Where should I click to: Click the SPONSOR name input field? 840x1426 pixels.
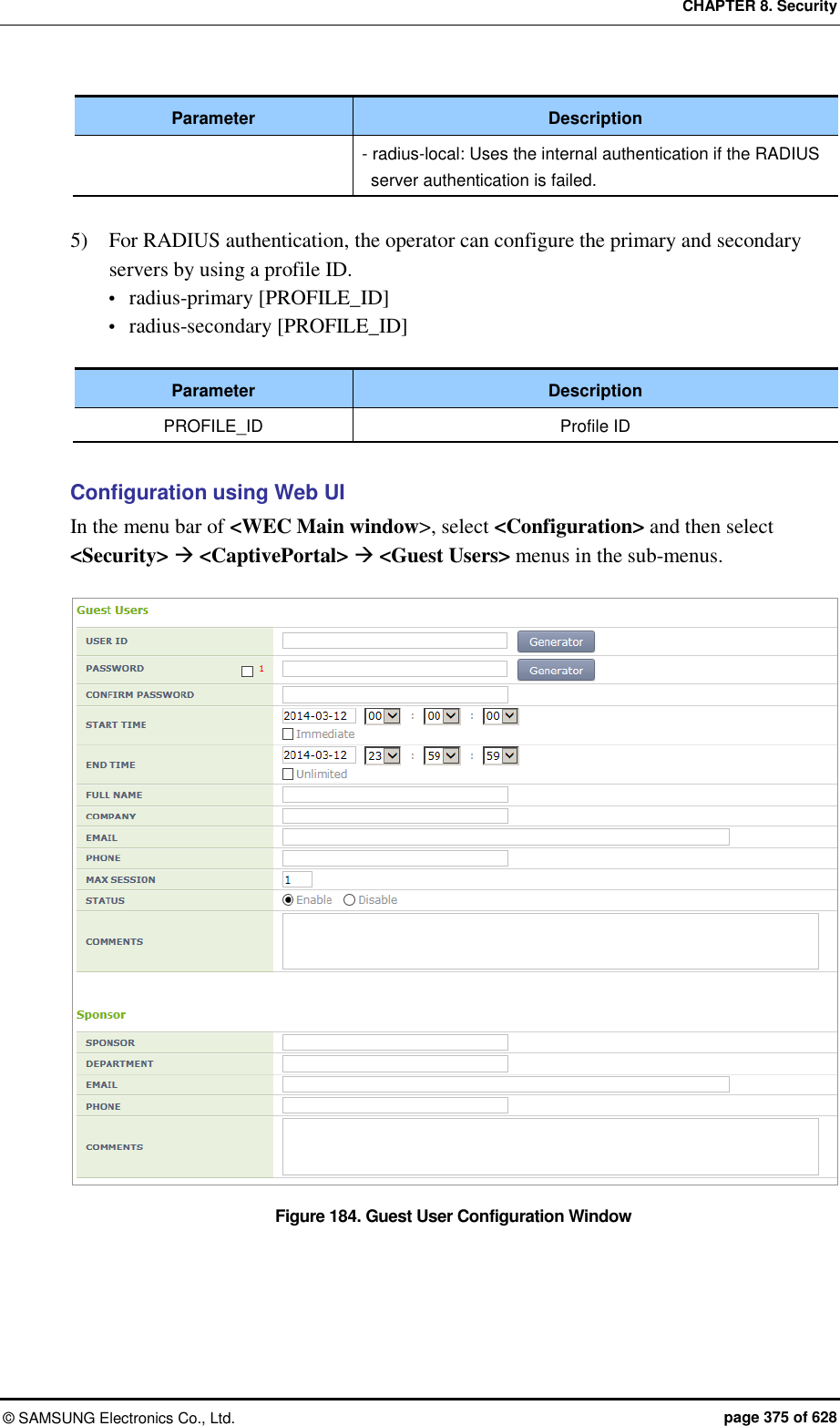(394, 1041)
